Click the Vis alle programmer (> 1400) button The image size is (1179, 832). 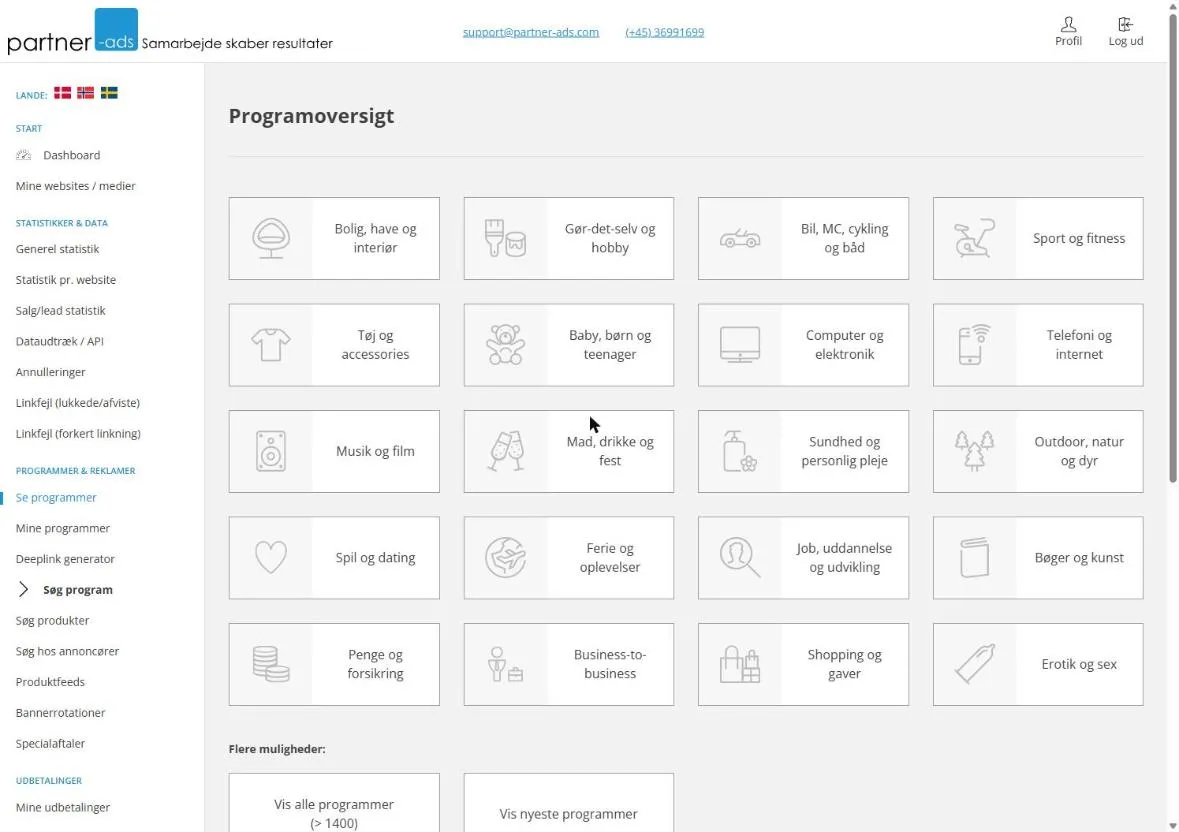tap(334, 804)
